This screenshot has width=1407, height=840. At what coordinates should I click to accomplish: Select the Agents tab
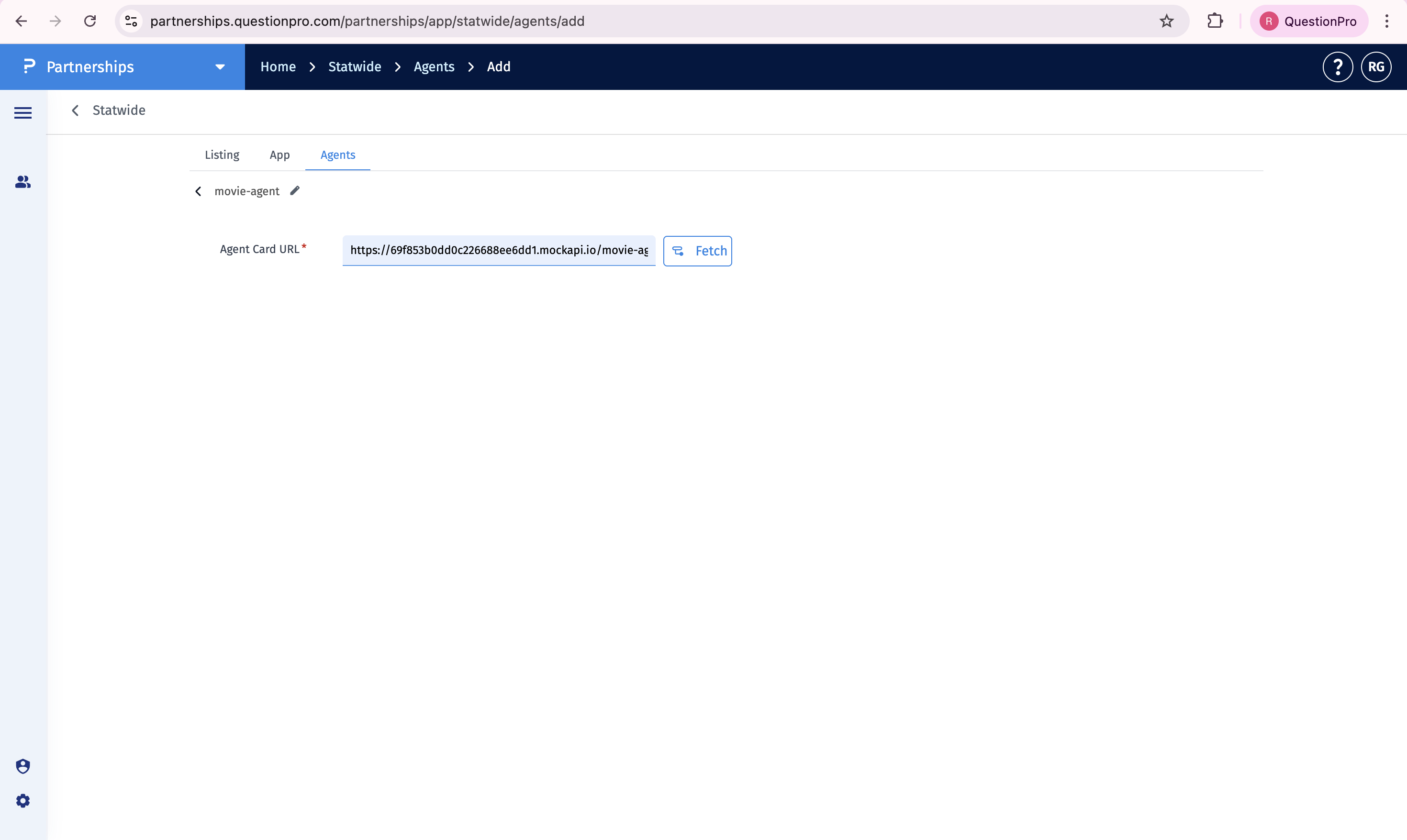click(x=337, y=155)
